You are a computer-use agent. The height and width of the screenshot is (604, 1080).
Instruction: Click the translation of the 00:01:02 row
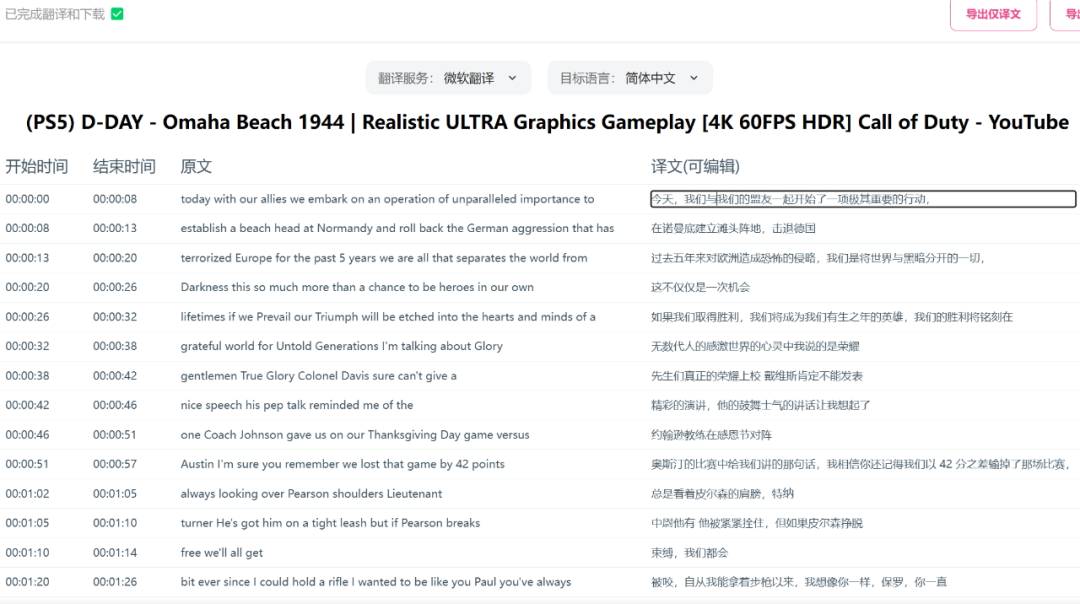[x=723, y=493]
